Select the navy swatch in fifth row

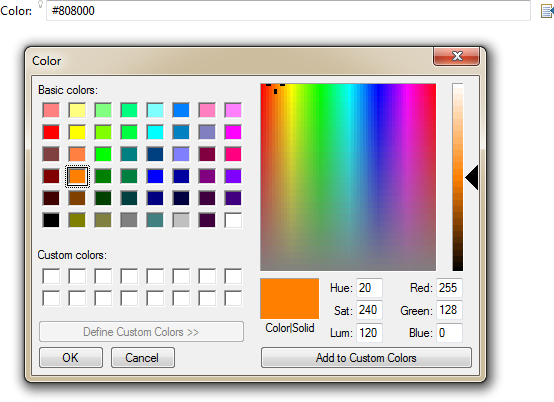155,198
